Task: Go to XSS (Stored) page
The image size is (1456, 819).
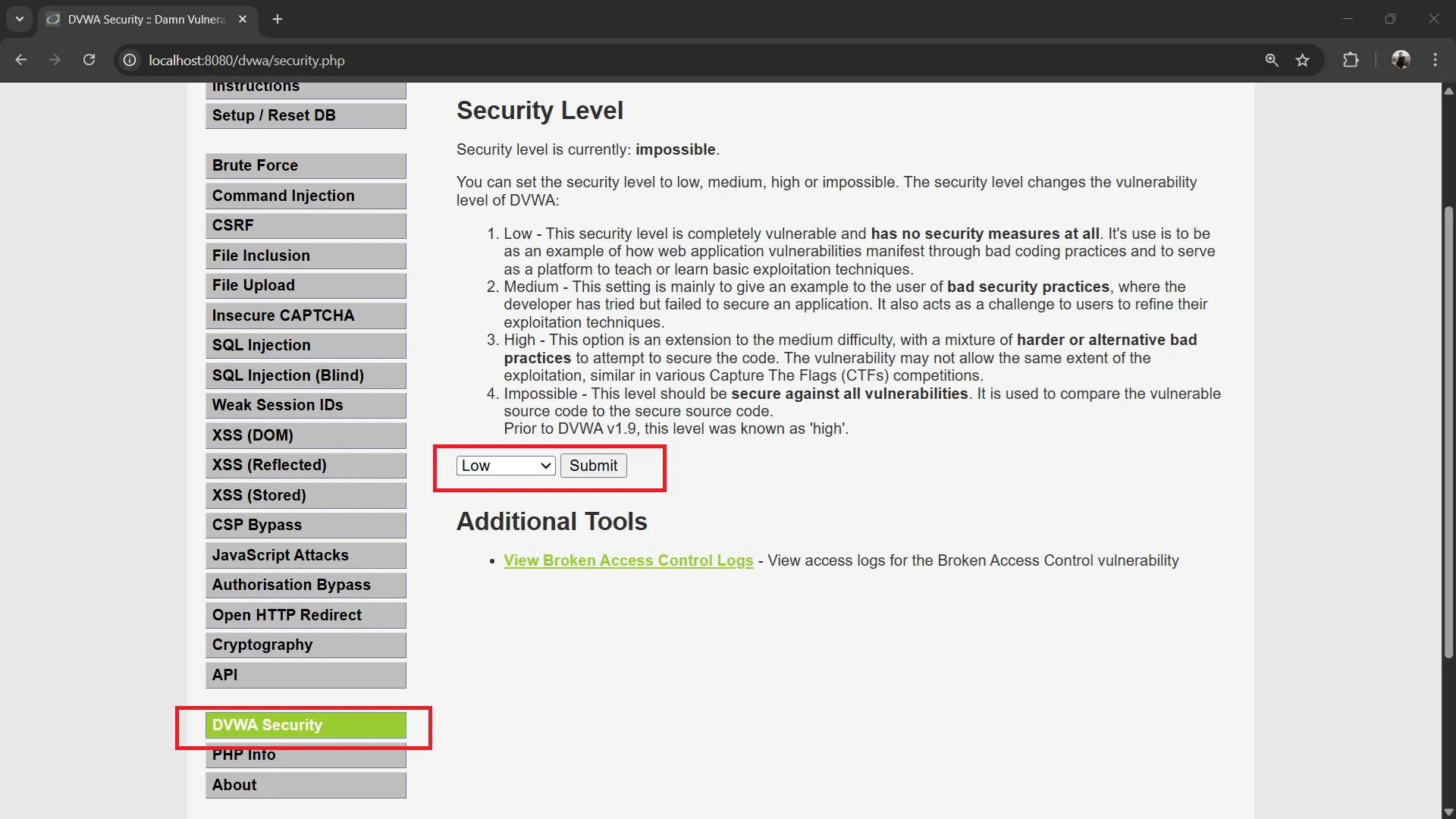Action: tap(306, 494)
